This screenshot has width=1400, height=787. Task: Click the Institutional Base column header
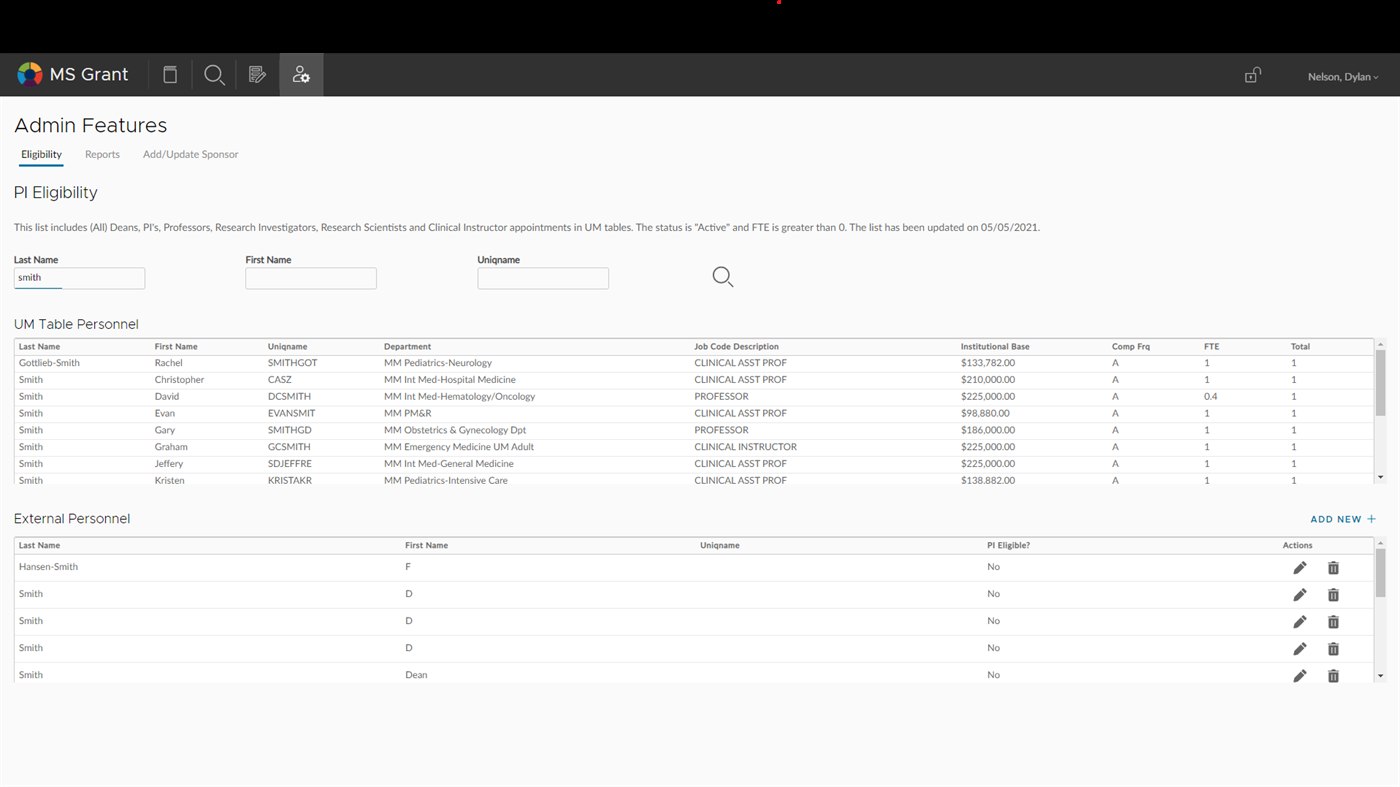995,346
